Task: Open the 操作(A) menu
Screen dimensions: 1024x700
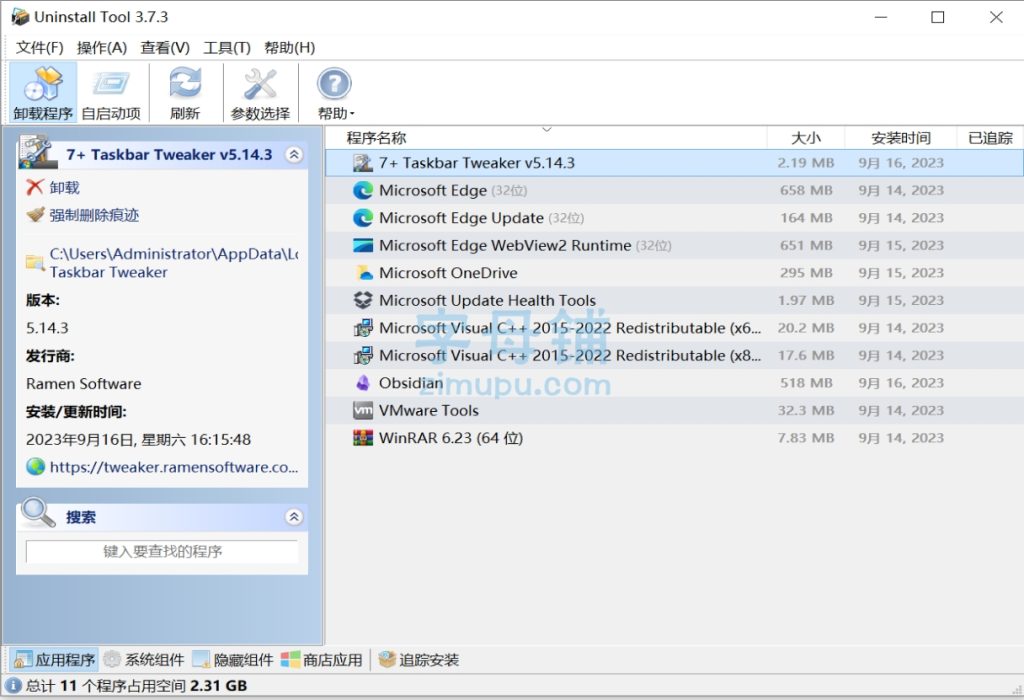Action: (101, 48)
